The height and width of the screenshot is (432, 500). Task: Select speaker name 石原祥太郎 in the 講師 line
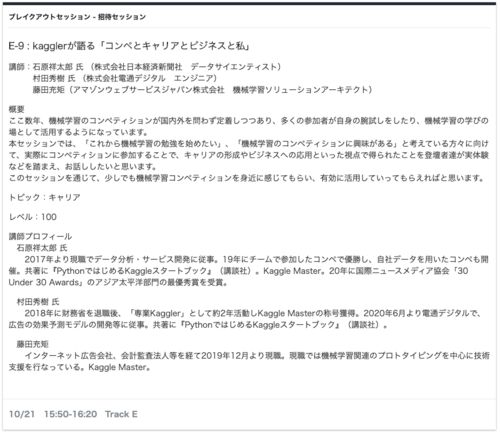click(53, 67)
